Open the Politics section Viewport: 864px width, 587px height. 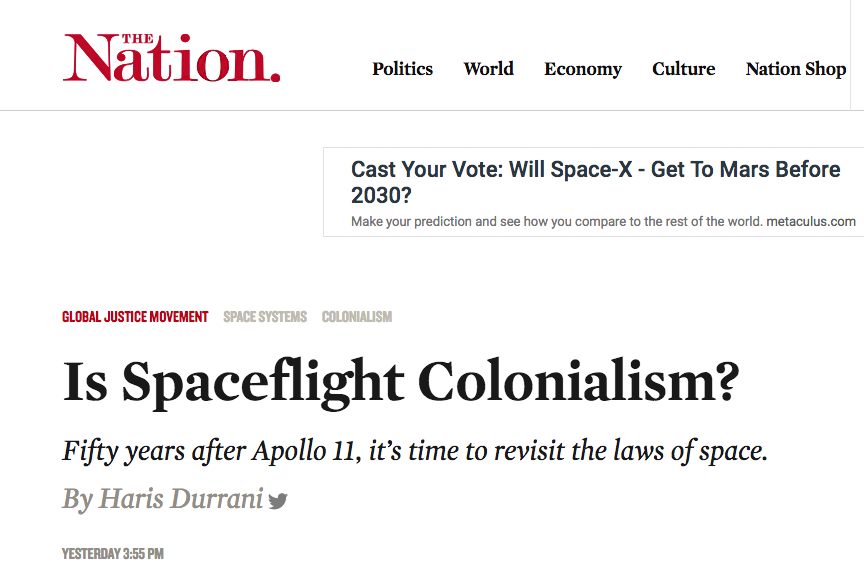(402, 69)
